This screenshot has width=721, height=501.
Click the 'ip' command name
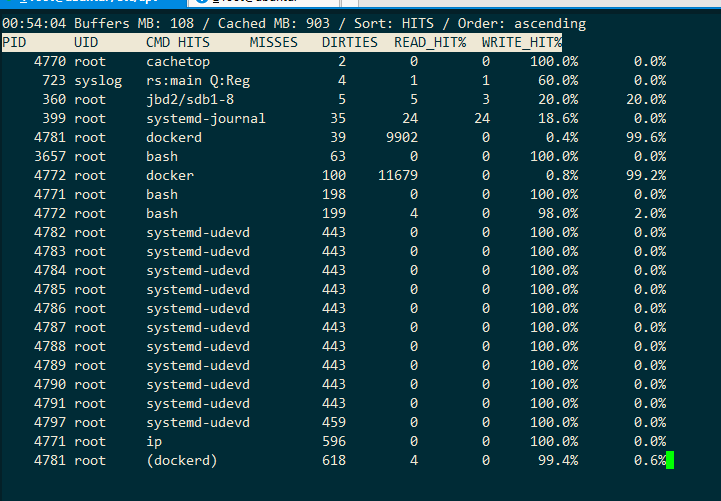point(154,442)
